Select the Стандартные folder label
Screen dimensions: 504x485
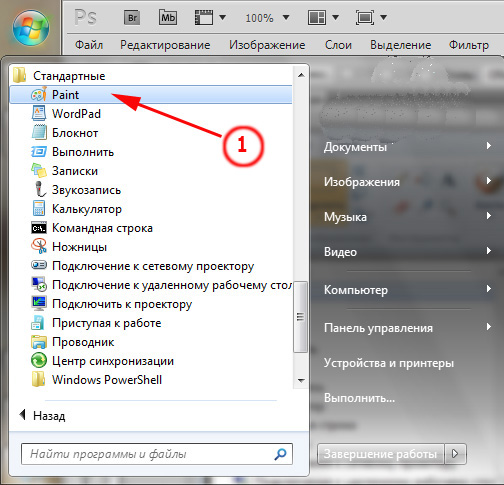point(69,76)
